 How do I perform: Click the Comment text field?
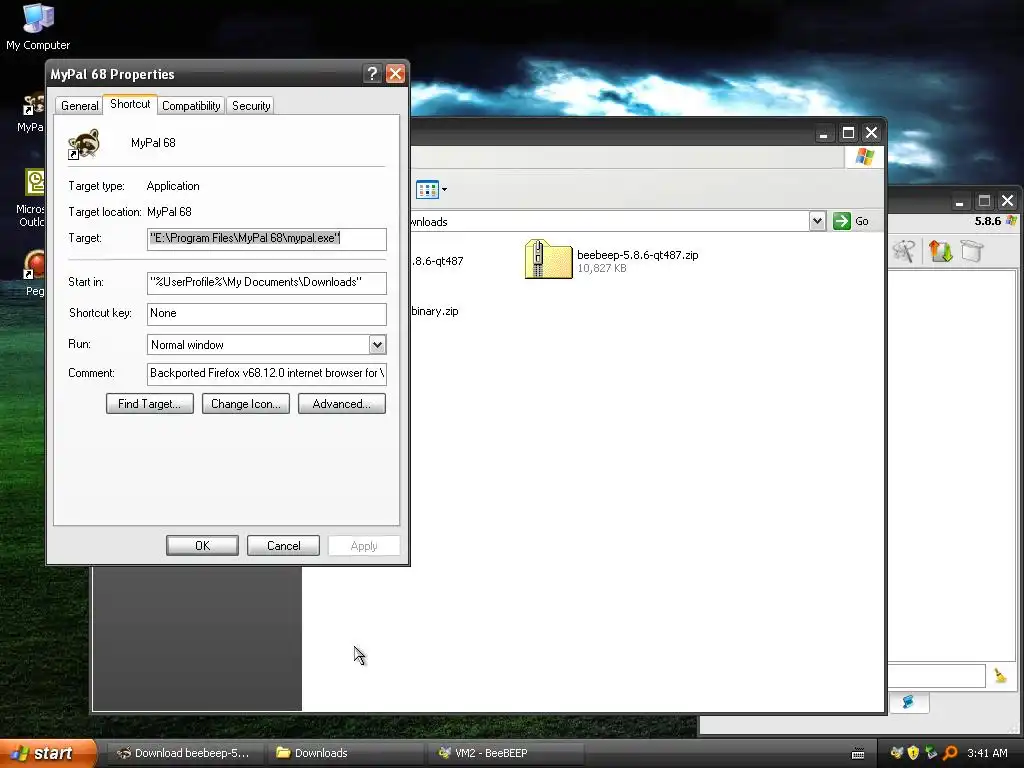point(266,374)
